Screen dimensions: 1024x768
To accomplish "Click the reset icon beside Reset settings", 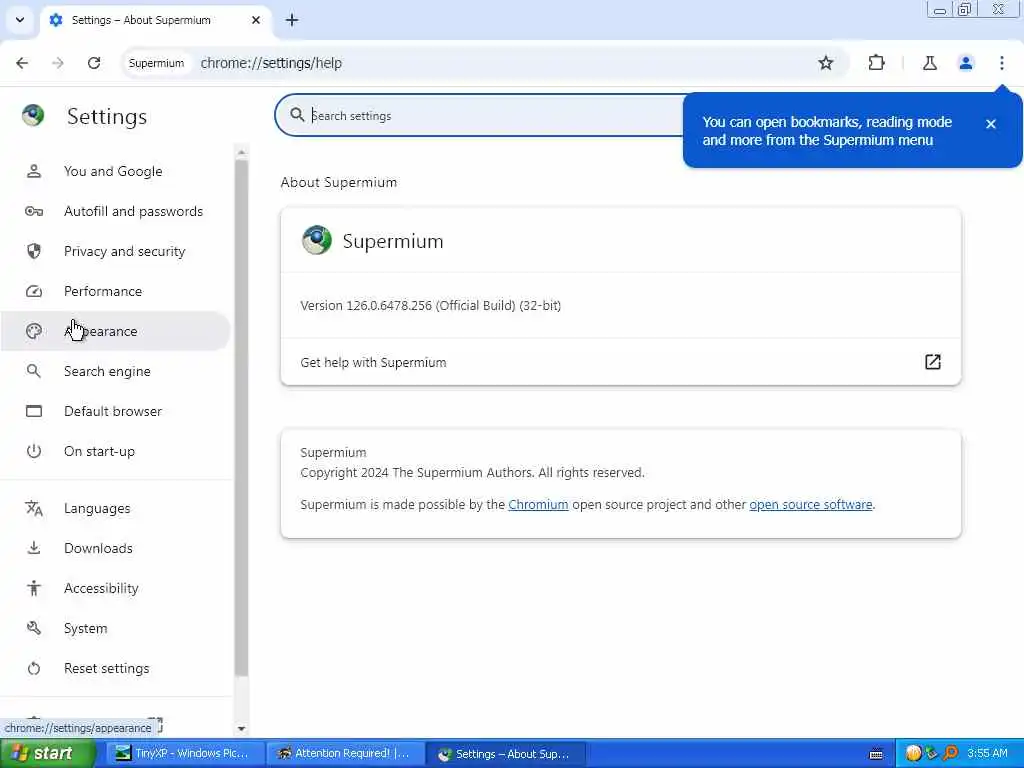I will 34,668.
